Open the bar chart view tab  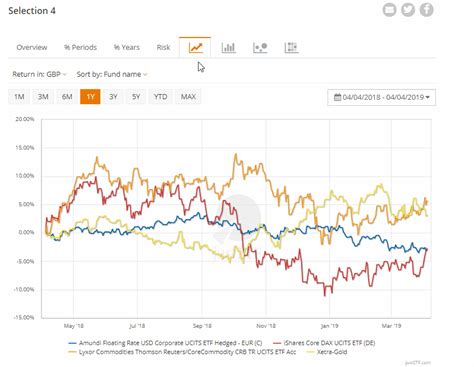click(x=228, y=47)
